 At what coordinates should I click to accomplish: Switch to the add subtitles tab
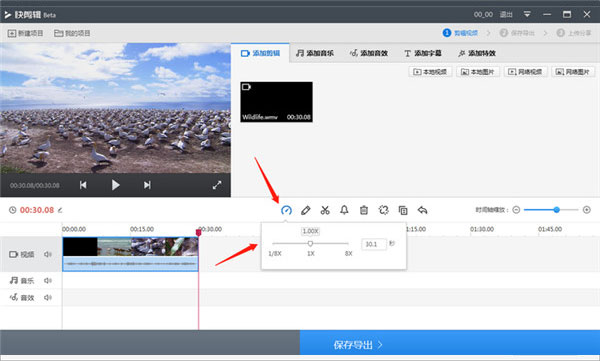pyautogui.click(x=423, y=53)
